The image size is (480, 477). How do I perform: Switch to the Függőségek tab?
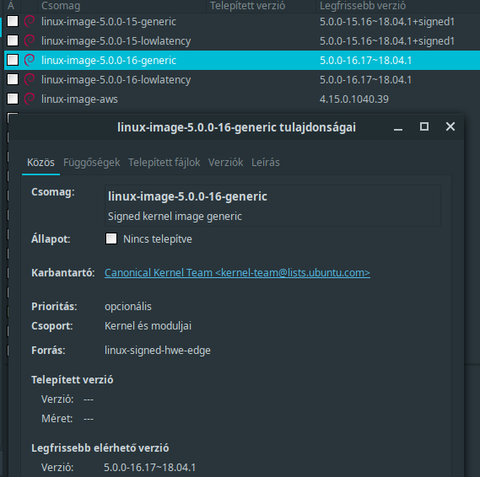92,162
